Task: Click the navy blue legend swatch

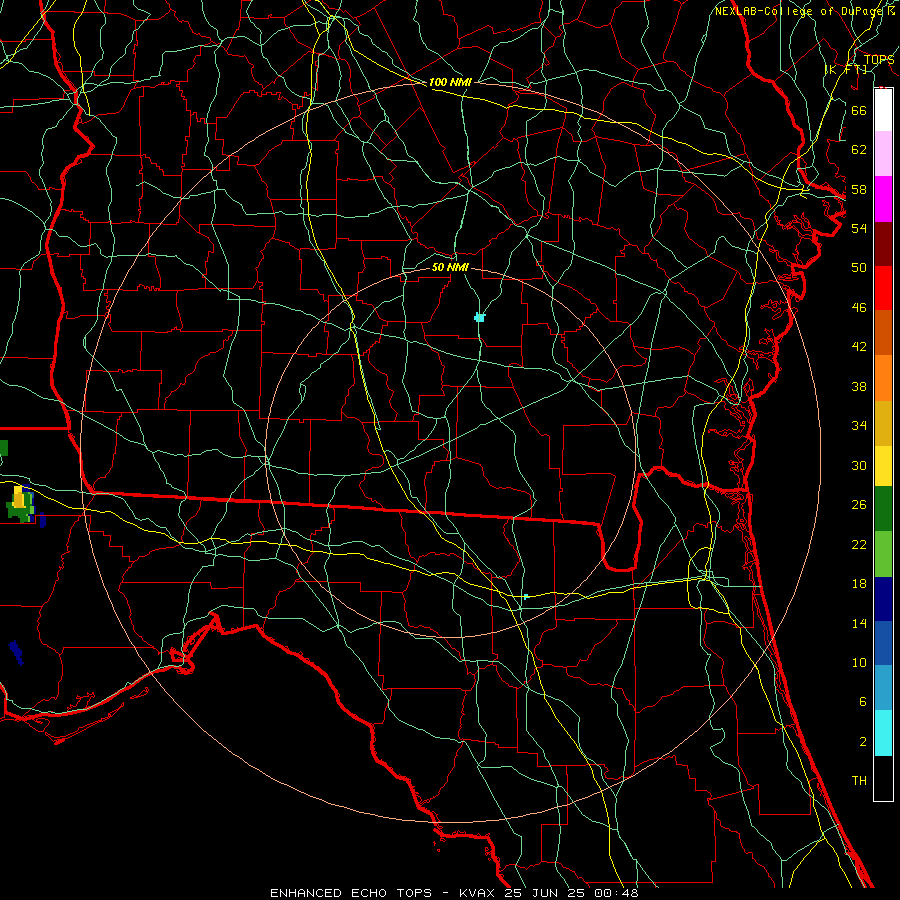Action: (883, 599)
